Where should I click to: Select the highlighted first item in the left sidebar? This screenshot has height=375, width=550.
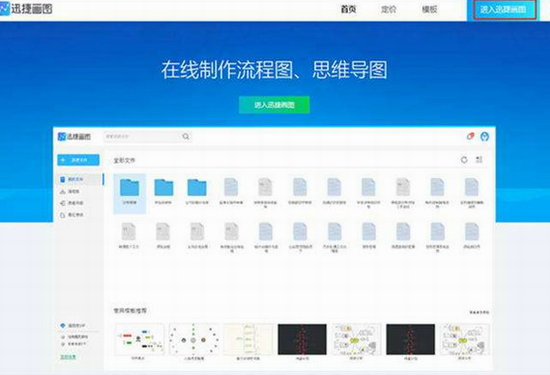(x=80, y=179)
